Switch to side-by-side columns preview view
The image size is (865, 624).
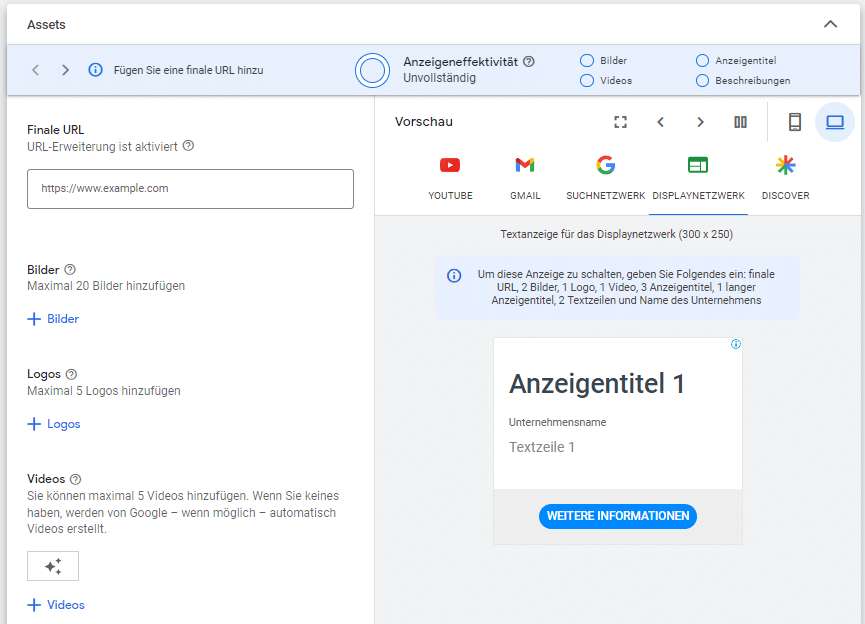click(740, 122)
